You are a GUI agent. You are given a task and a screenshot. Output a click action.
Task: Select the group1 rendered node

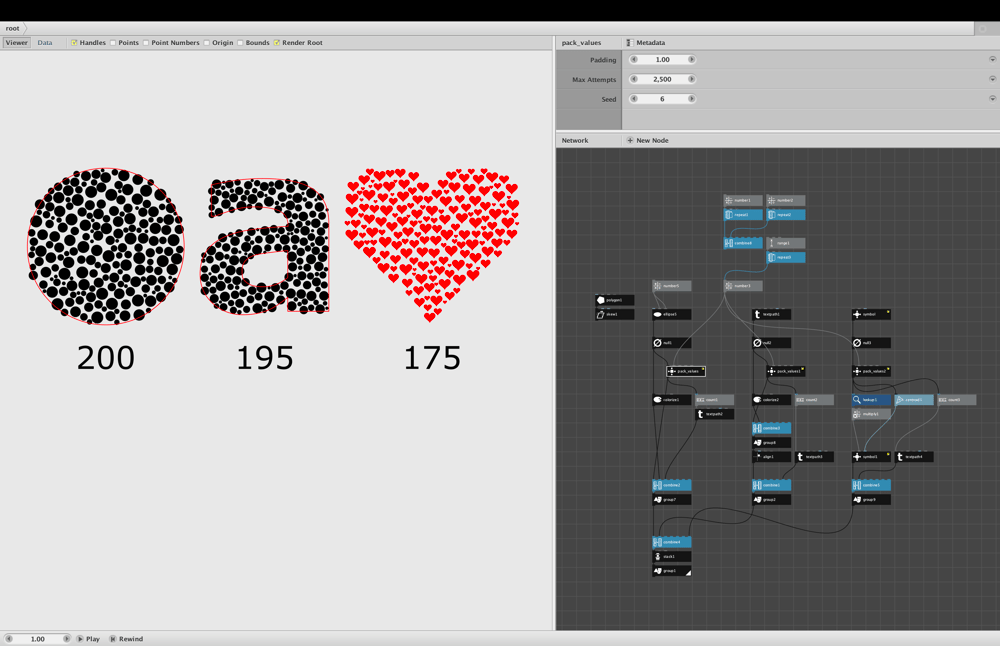pyautogui.click(x=672, y=571)
